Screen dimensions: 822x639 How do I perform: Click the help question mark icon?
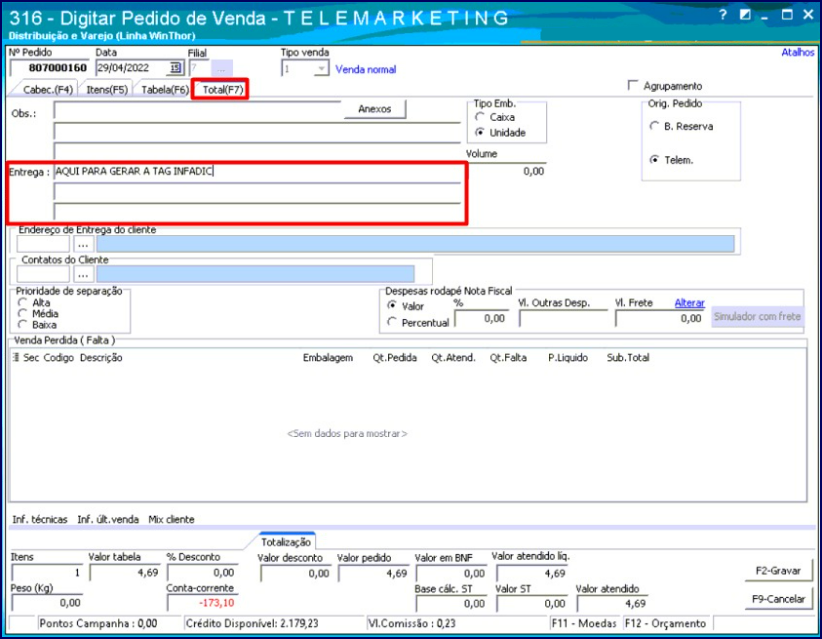(723, 15)
